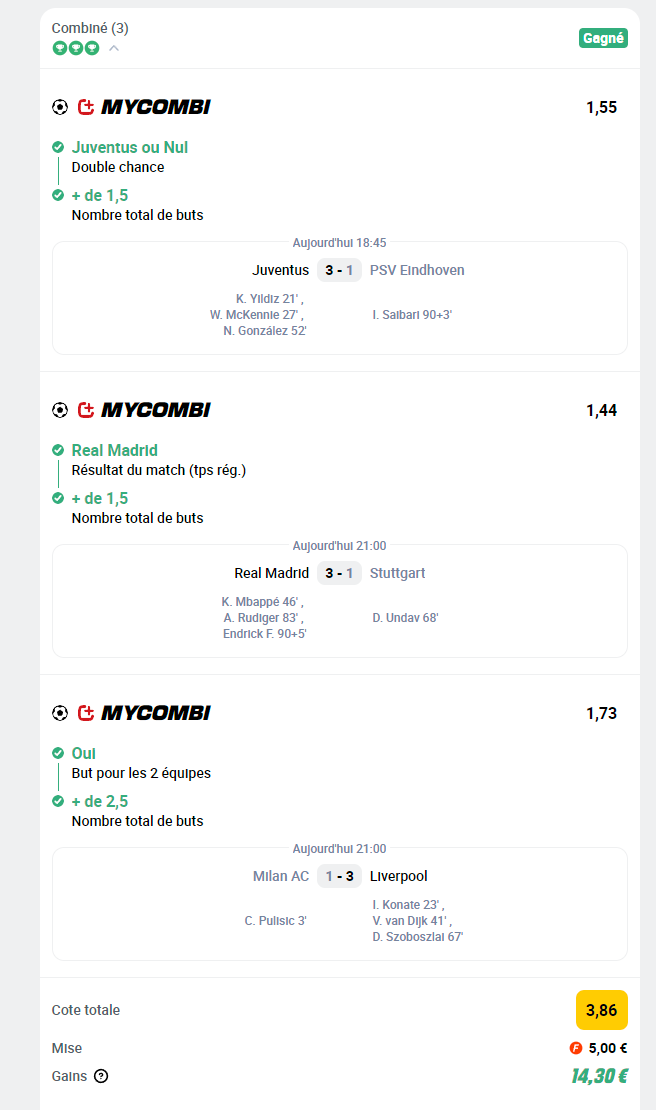
Task: Click the green check beside + de 2,5
Action: click(x=58, y=801)
